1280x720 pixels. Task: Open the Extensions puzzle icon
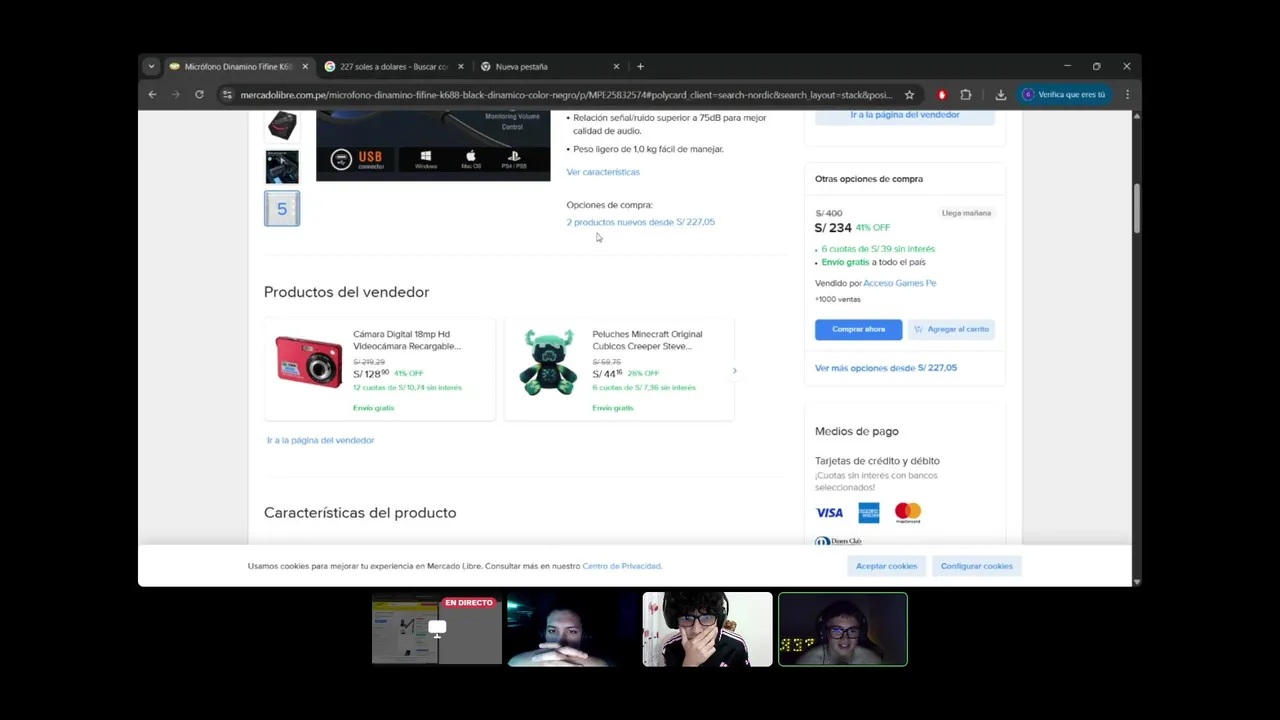click(966, 95)
